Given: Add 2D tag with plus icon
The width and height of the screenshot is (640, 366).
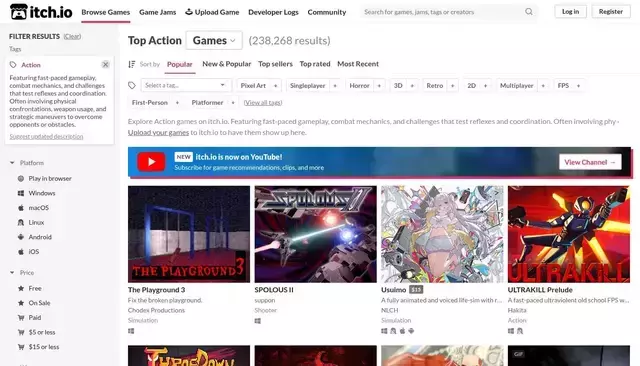Looking at the screenshot, I should click(485, 86).
